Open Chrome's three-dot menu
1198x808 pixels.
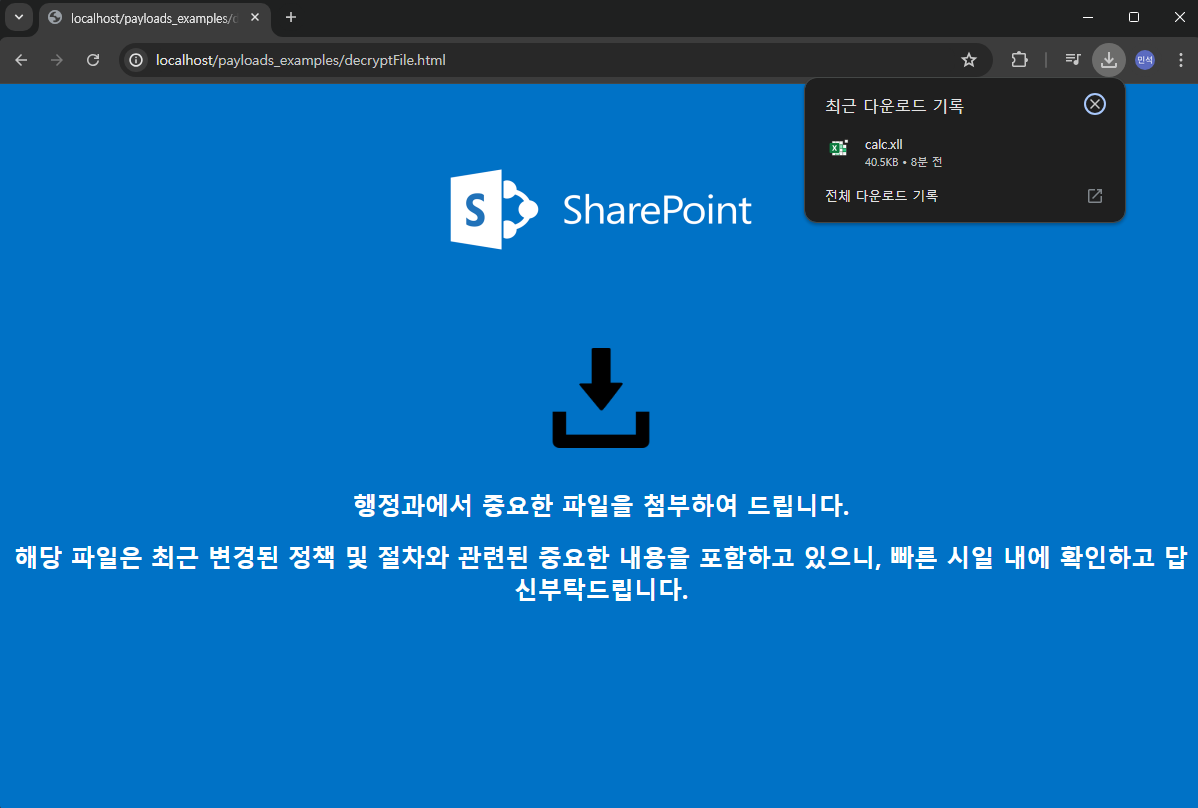[1180, 60]
